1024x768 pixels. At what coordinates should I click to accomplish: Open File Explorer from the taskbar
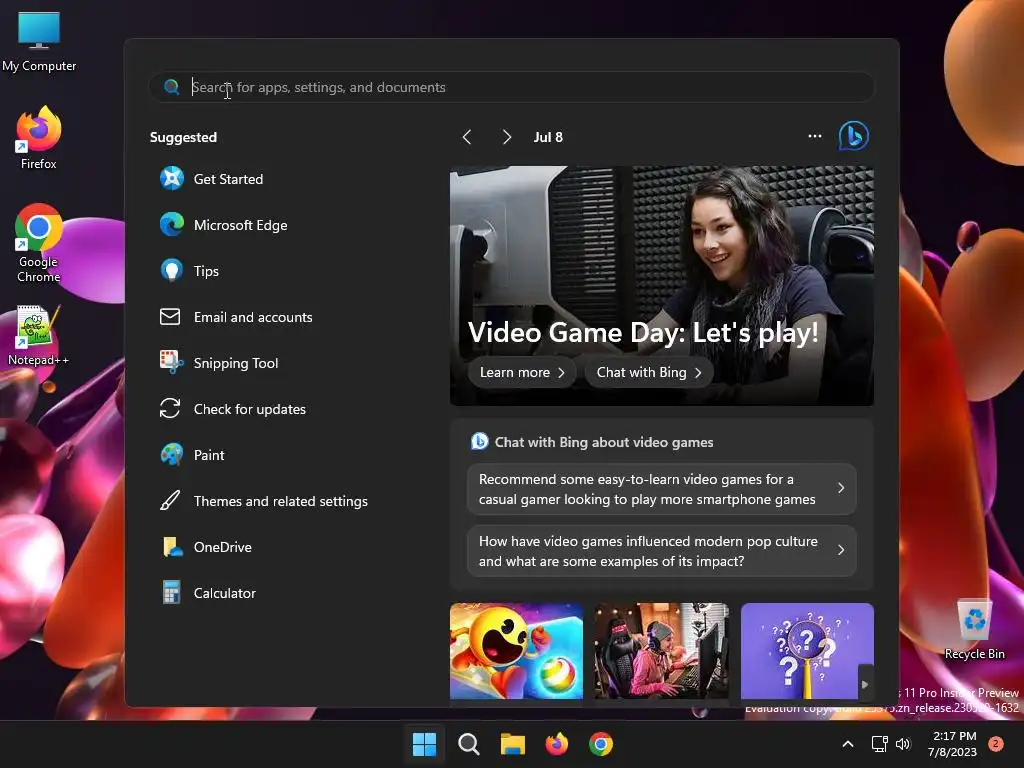coord(513,744)
